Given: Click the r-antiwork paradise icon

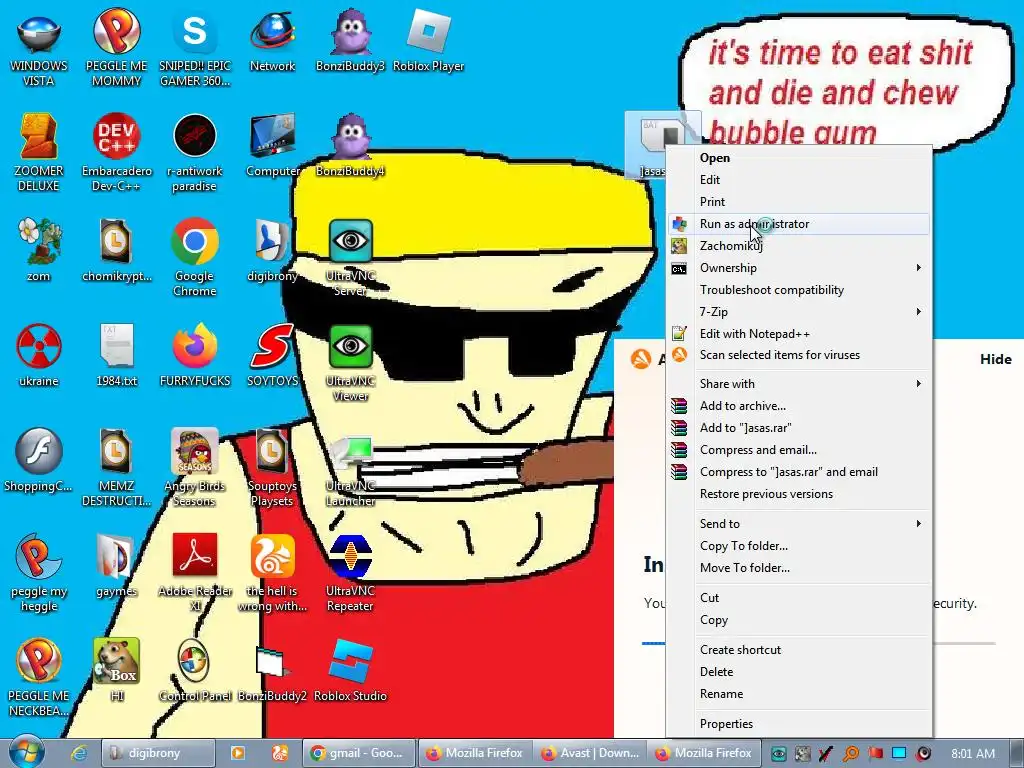Looking at the screenshot, I should tap(195, 152).
